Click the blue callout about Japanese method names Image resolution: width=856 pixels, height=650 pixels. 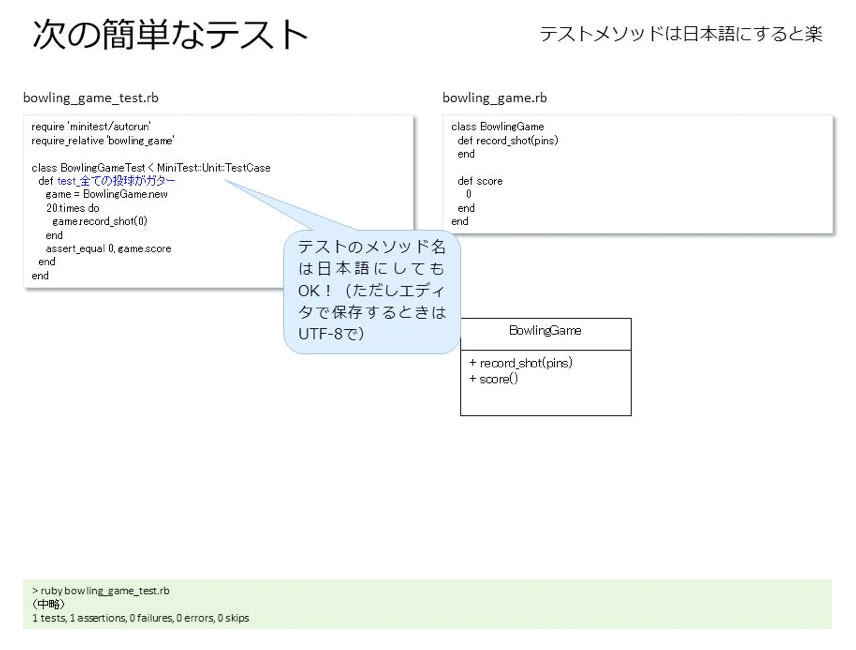[x=372, y=290]
